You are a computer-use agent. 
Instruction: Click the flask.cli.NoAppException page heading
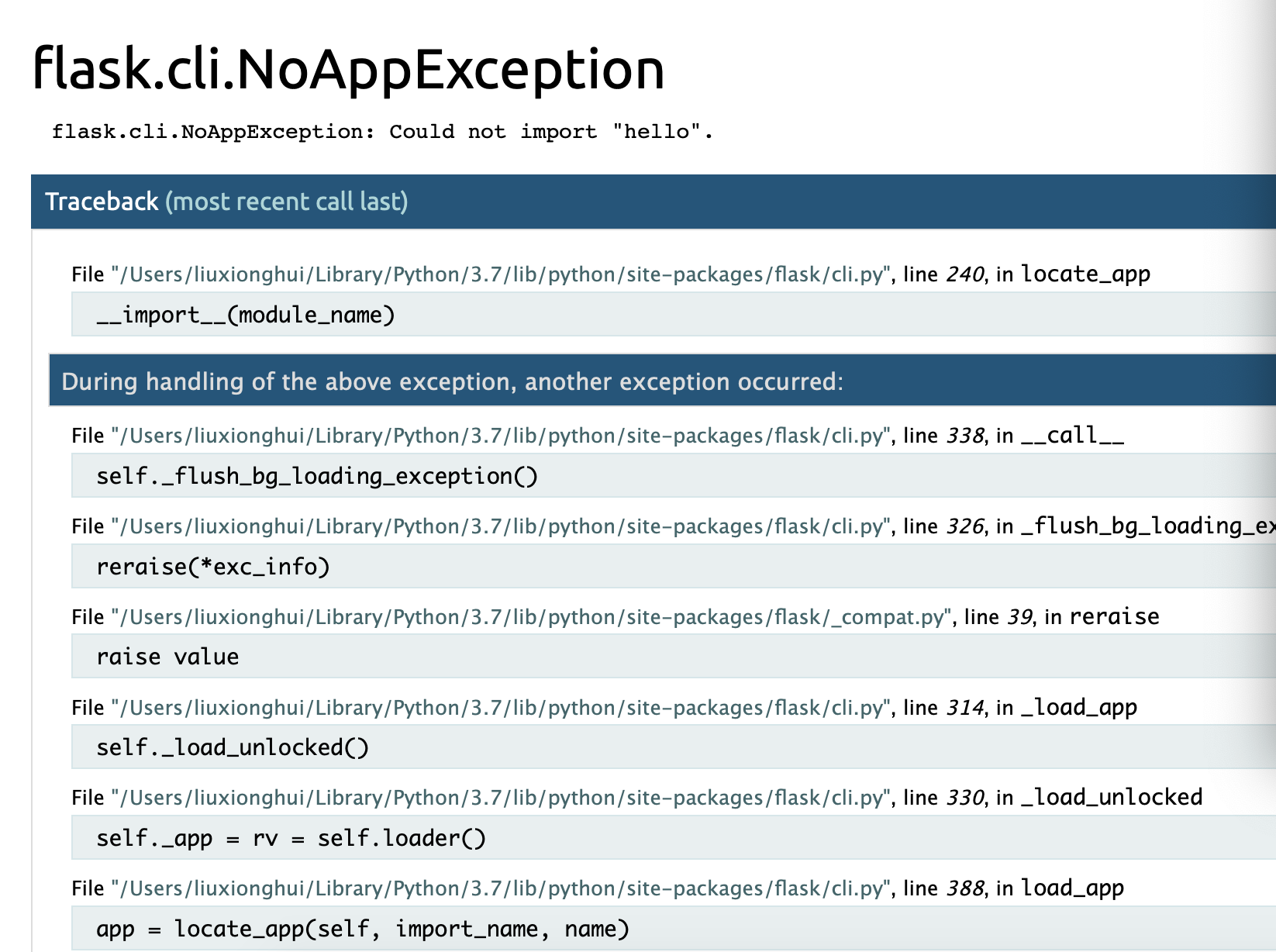point(348,68)
